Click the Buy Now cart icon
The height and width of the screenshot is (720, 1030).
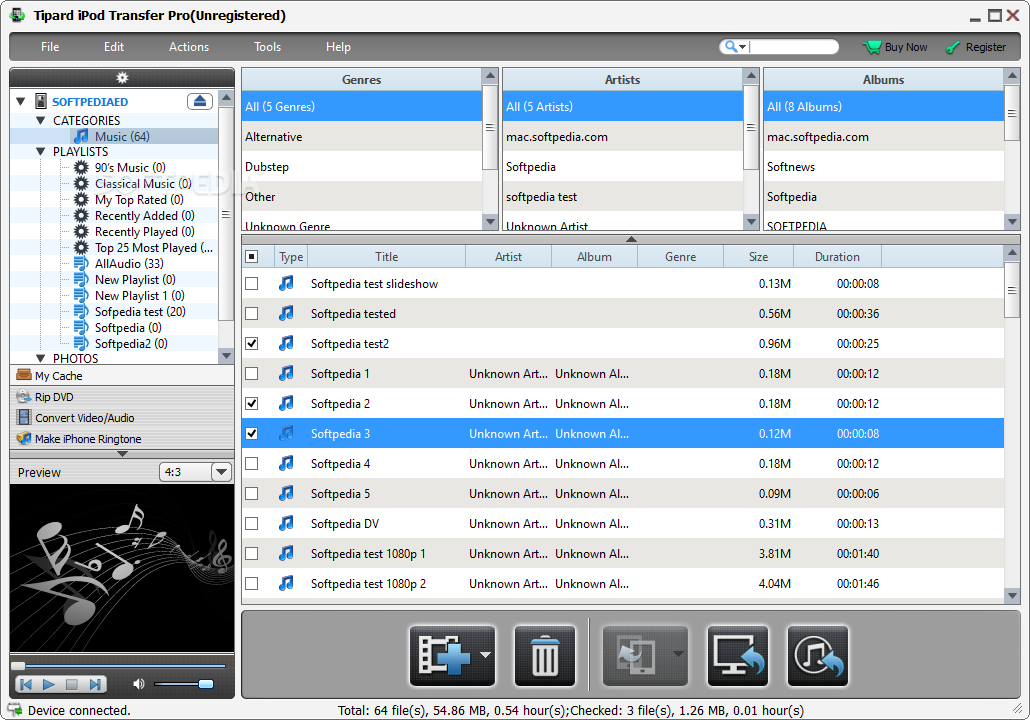point(872,47)
